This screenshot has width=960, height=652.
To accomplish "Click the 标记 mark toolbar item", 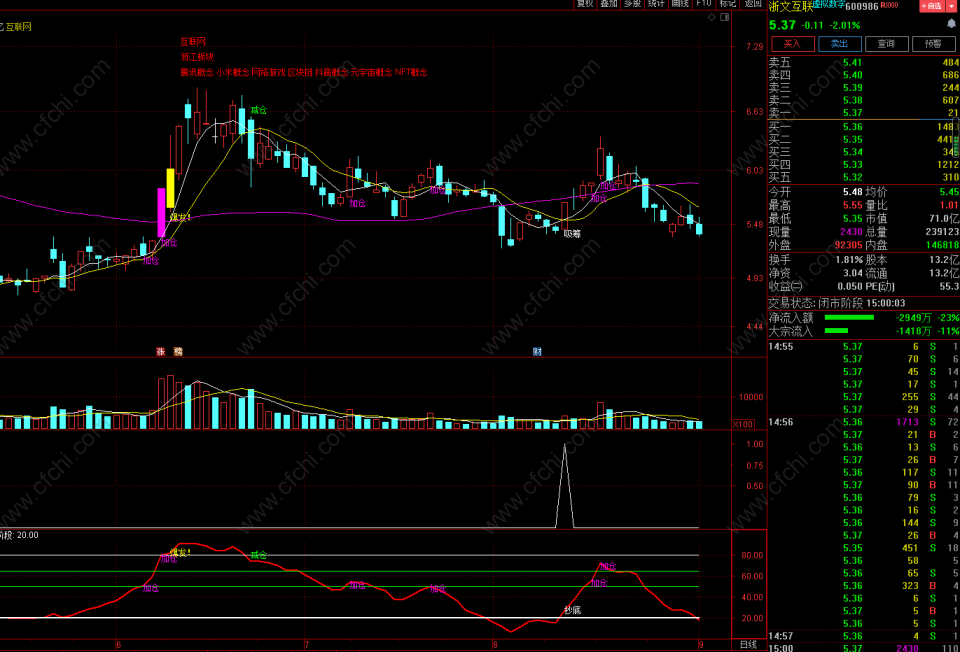I will tap(728, 4).
